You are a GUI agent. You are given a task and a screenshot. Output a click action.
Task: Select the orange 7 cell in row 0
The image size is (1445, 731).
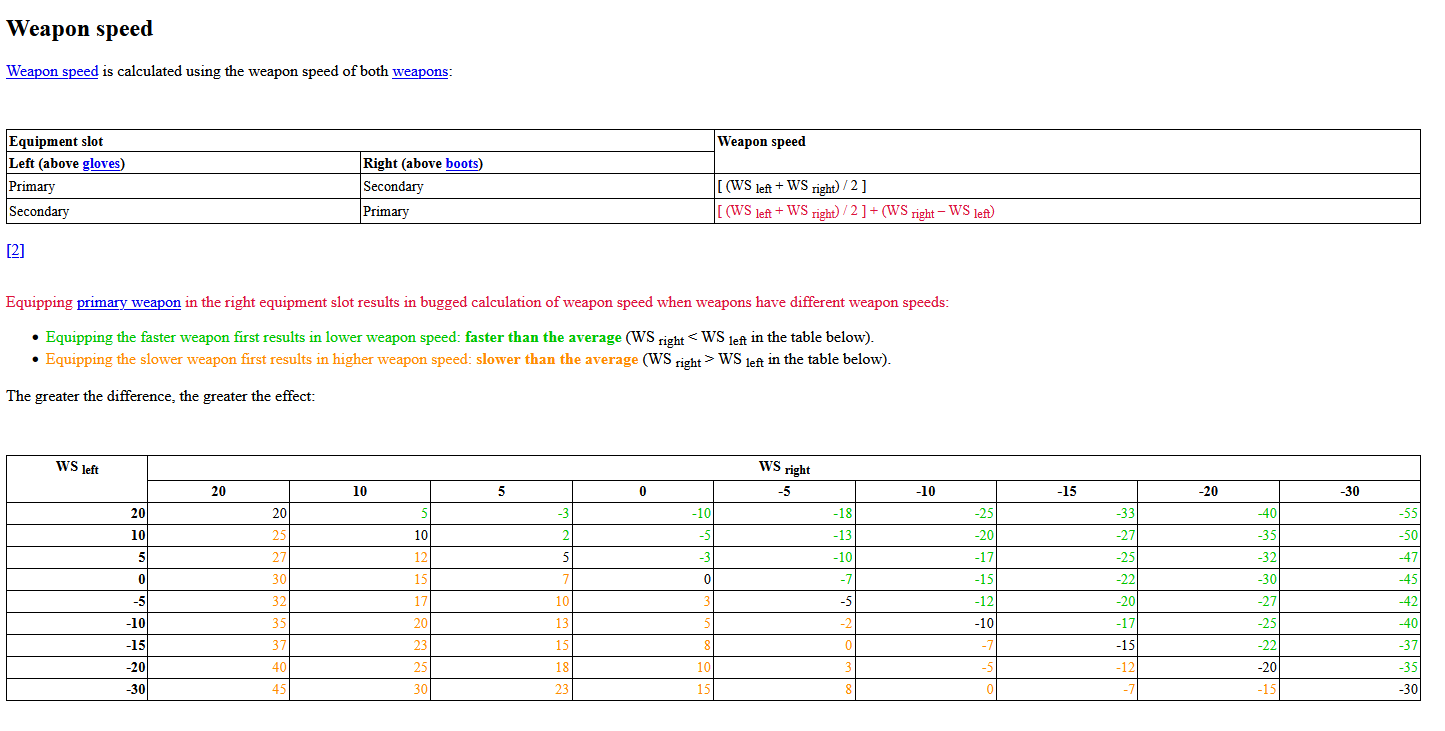click(501, 579)
